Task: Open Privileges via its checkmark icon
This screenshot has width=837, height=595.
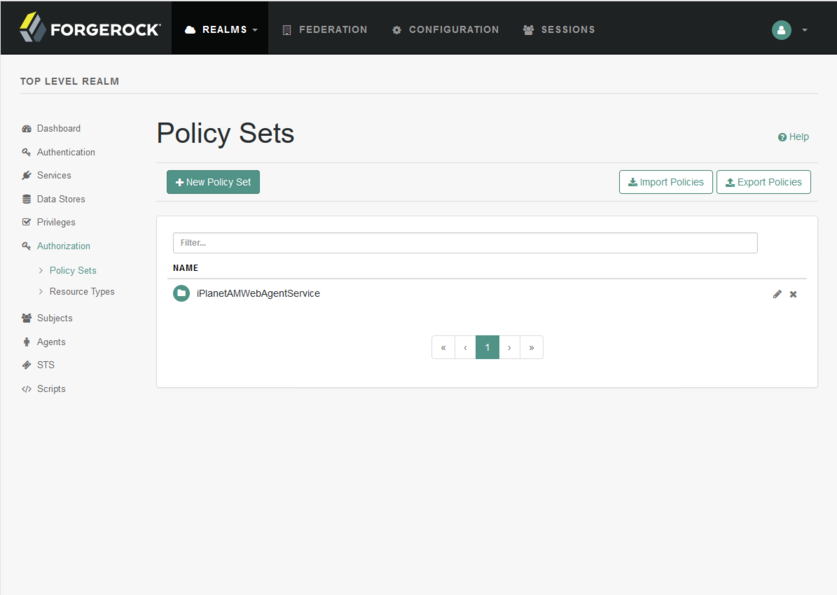Action: pos(27,222)
